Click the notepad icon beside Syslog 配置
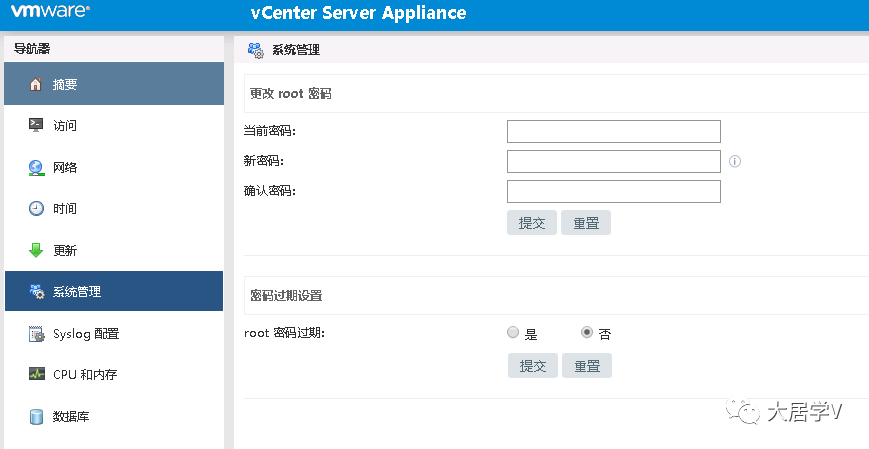 (x=36, y=334)
